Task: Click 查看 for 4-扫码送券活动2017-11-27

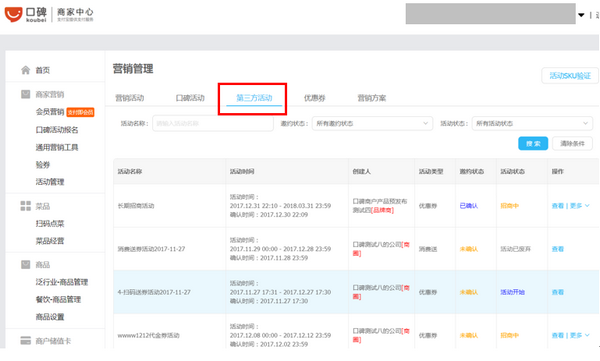Action: point(558,292)
